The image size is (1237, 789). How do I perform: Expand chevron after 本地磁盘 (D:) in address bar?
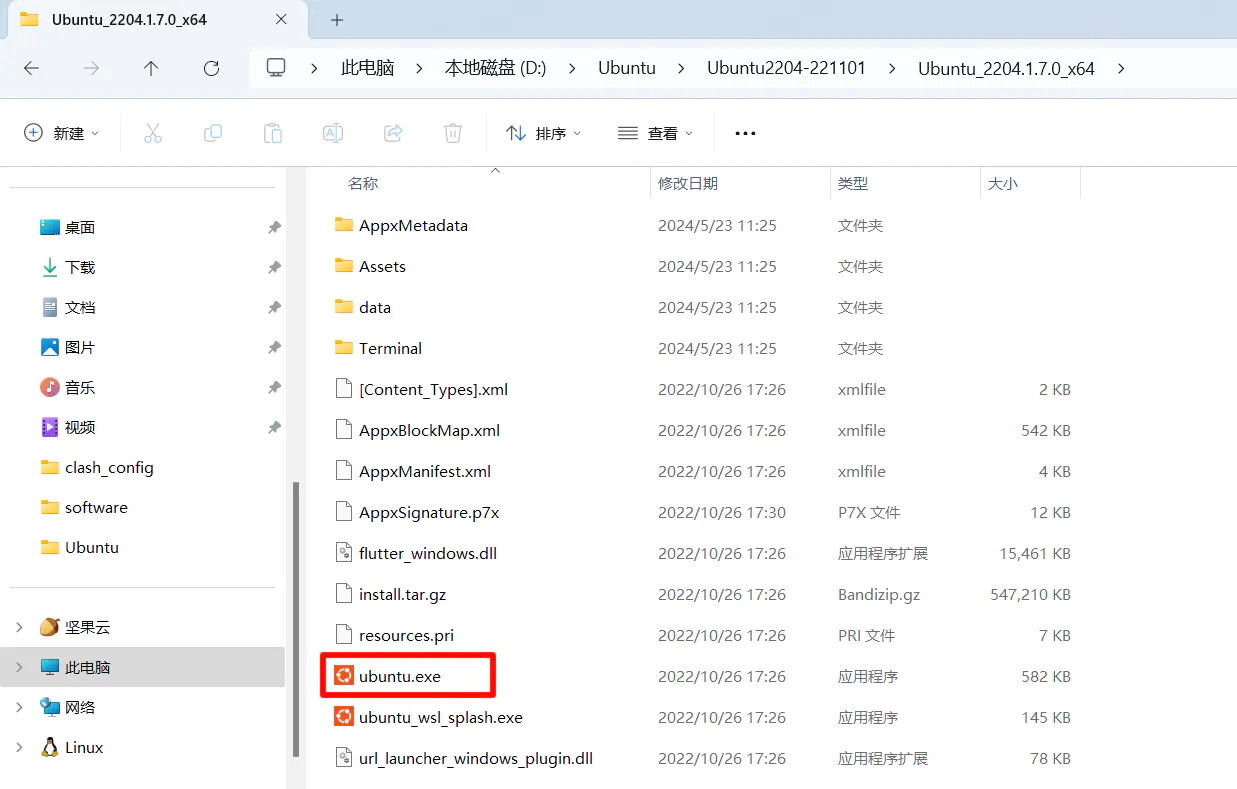572,68
